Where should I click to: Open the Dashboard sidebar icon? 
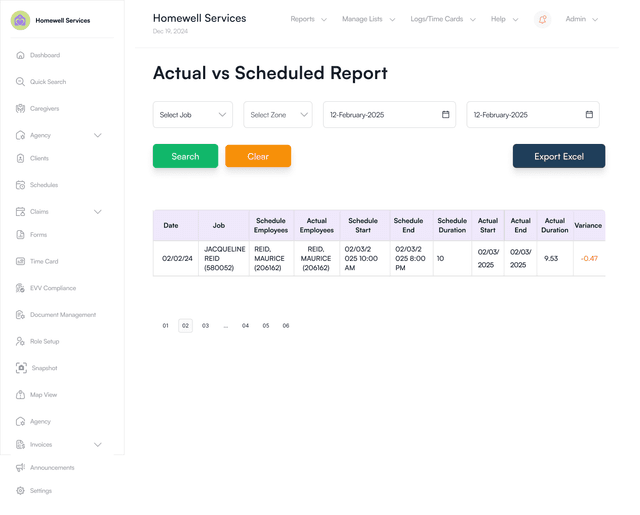[x=20, y=55]
